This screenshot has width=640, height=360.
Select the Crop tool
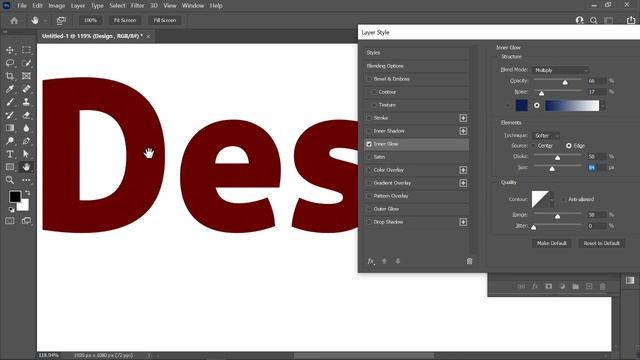[10, 76]
